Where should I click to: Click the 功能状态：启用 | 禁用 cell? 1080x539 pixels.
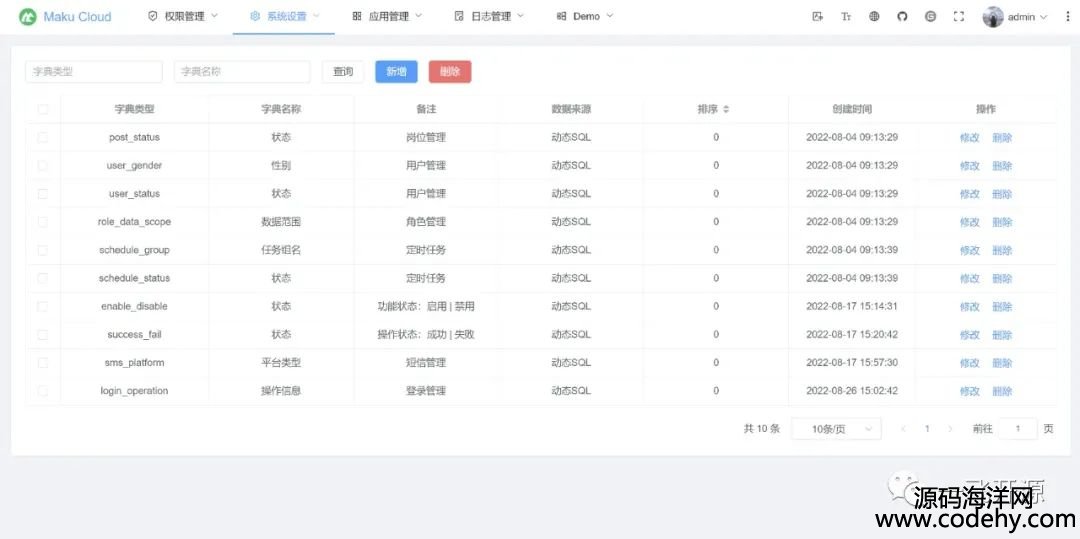pyautogui.click(x=426, y=306)
